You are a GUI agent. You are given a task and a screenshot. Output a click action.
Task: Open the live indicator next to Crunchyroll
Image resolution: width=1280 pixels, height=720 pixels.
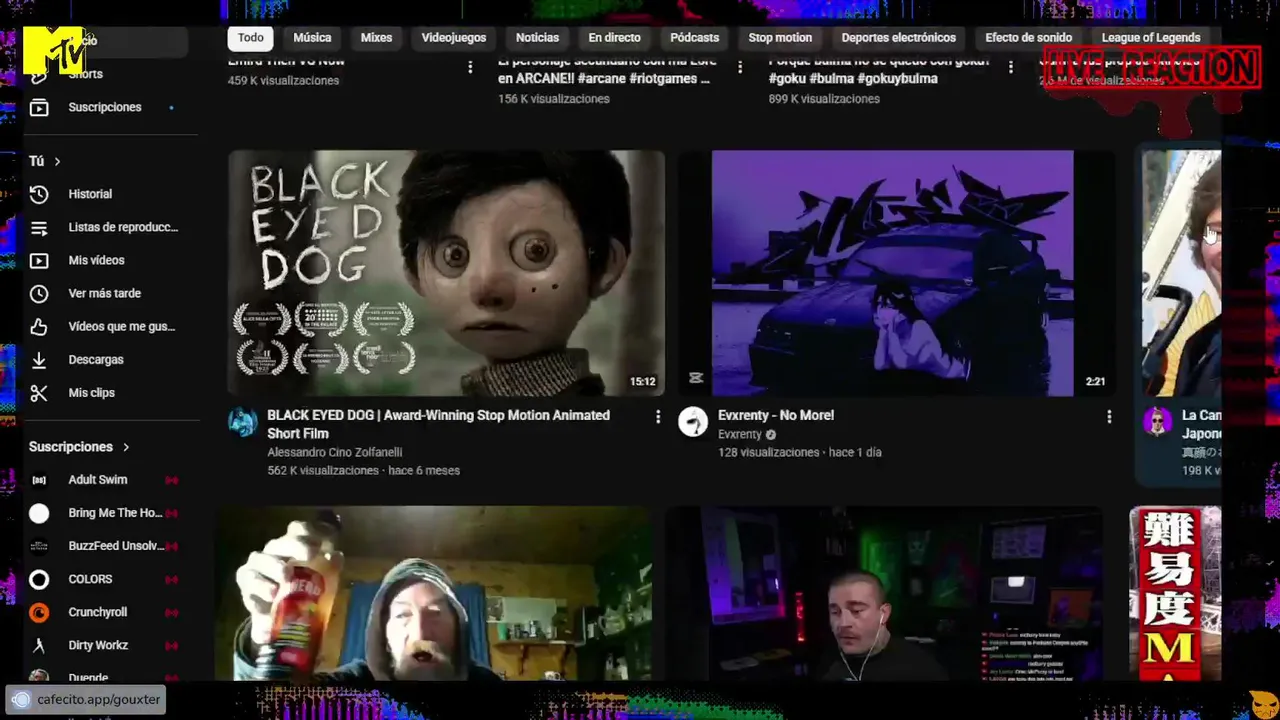pos(171,612)
